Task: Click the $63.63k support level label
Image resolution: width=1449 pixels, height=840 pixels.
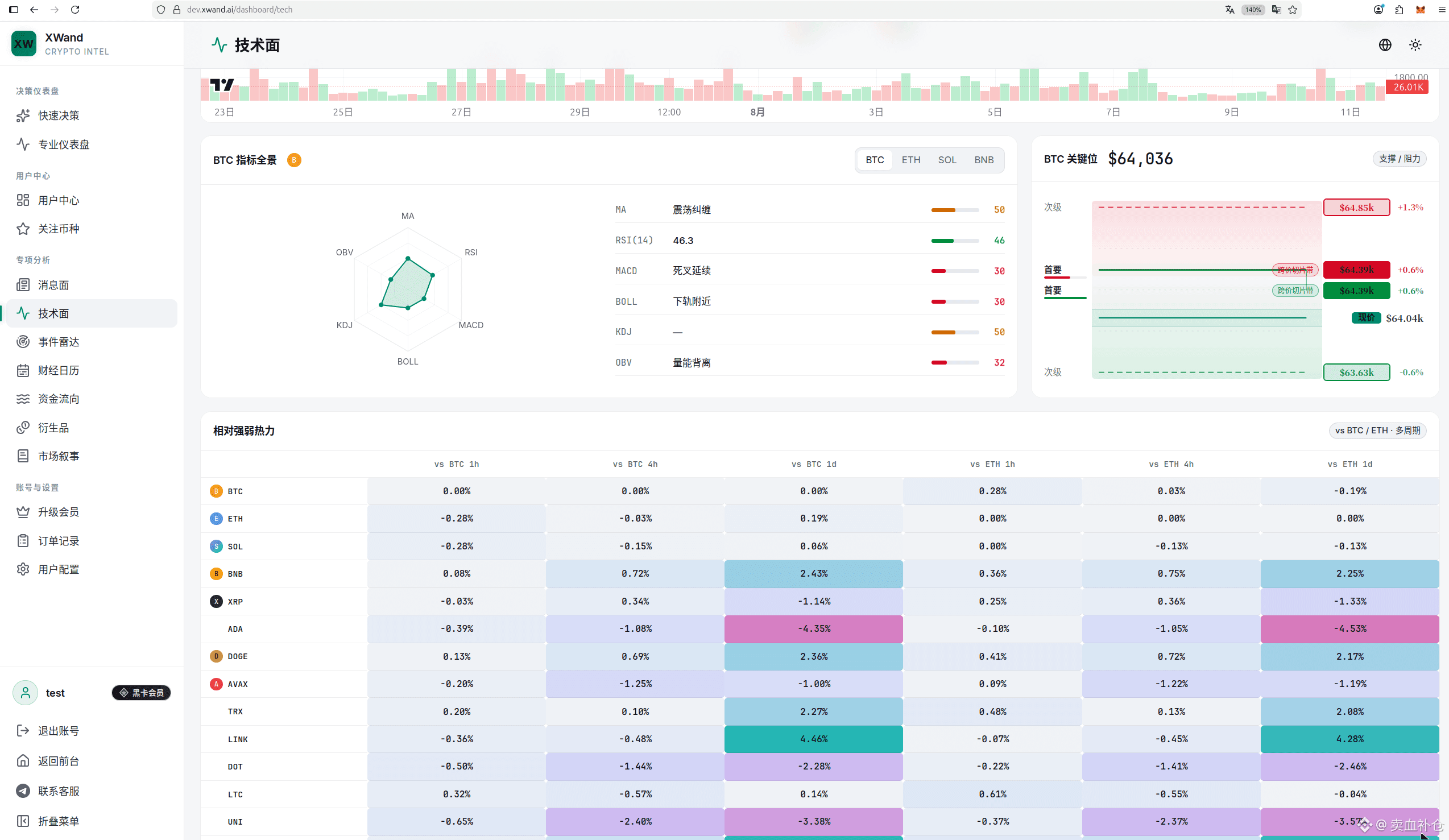Action: (x=1356, y=372)
